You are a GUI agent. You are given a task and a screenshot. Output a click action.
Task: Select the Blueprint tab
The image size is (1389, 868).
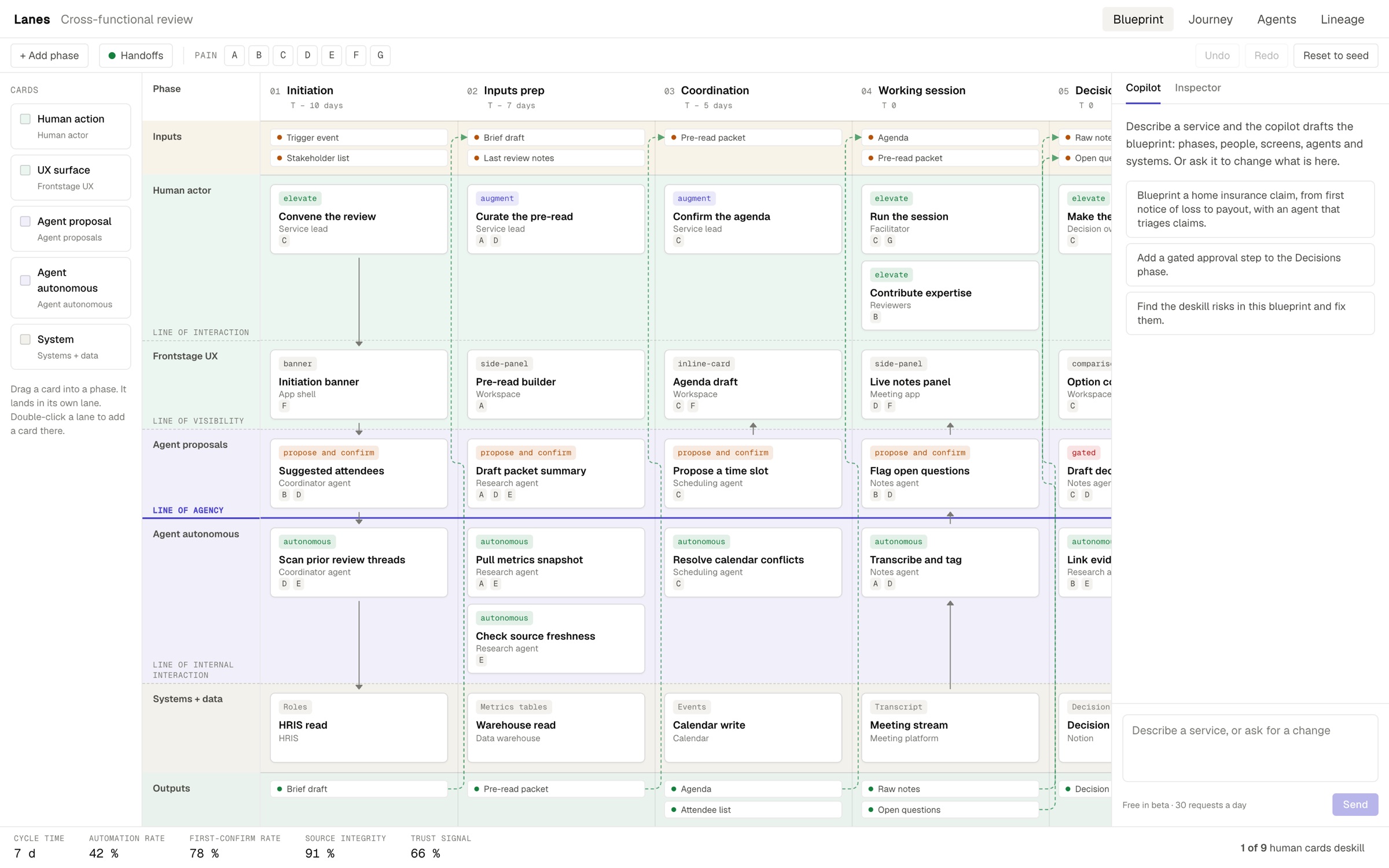1137,19
